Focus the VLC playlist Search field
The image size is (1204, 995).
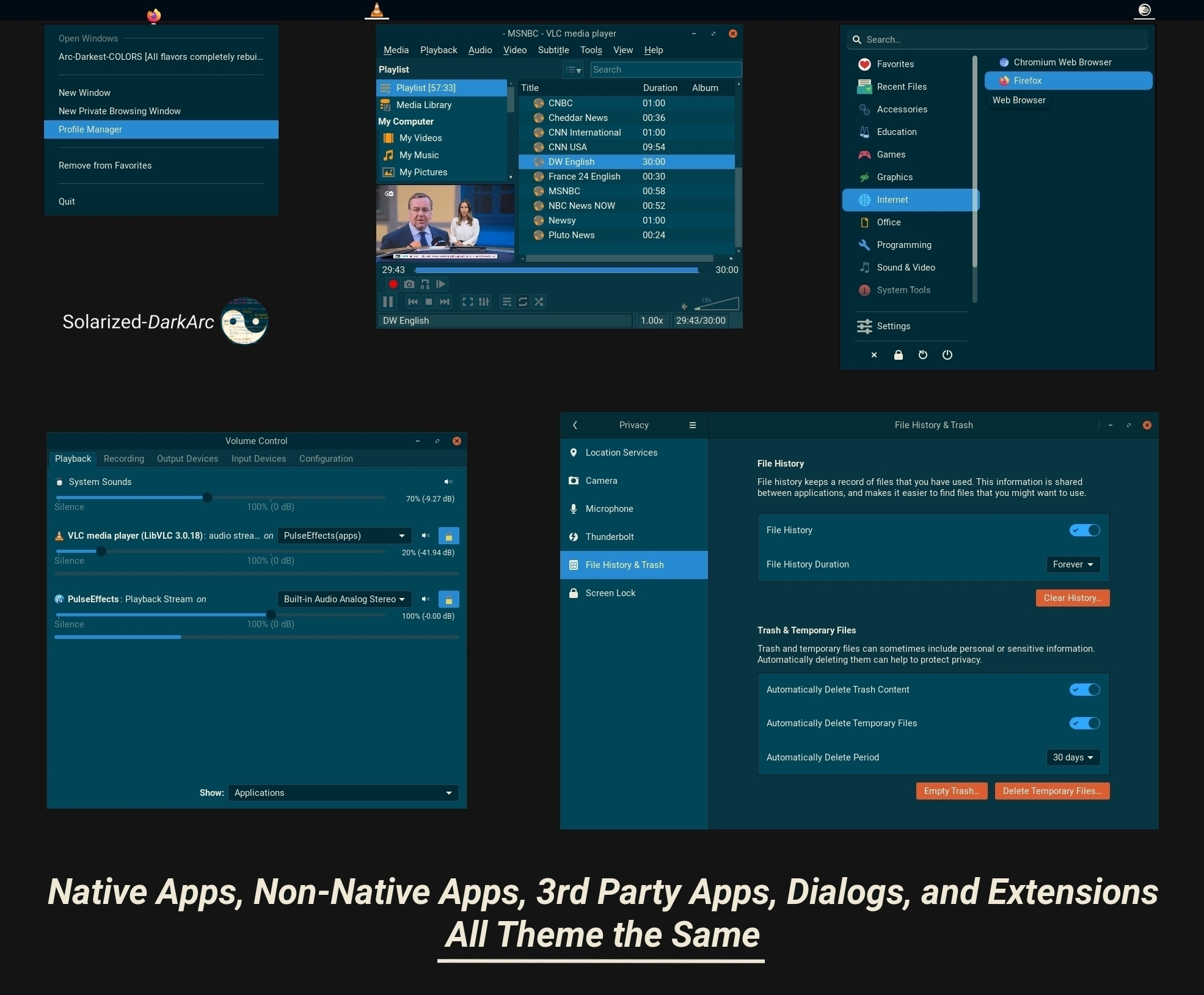[x=666, y=70]
